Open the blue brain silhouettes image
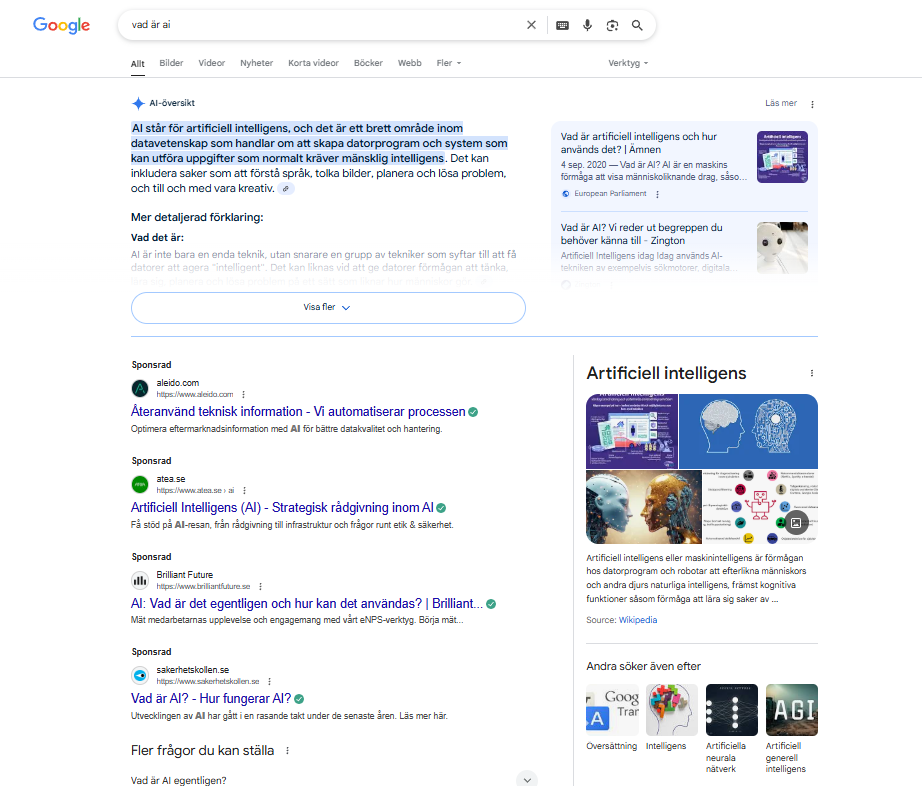This screenshot has width=922, height=786. coord(749,431)
